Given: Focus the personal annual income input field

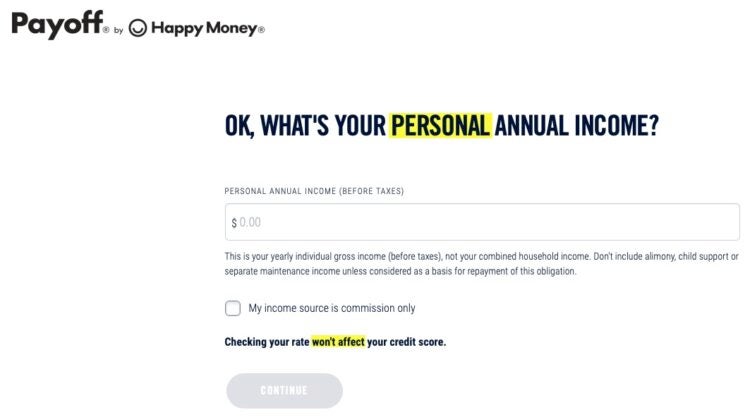Looking at the screenshot, I should coord(480,222).
